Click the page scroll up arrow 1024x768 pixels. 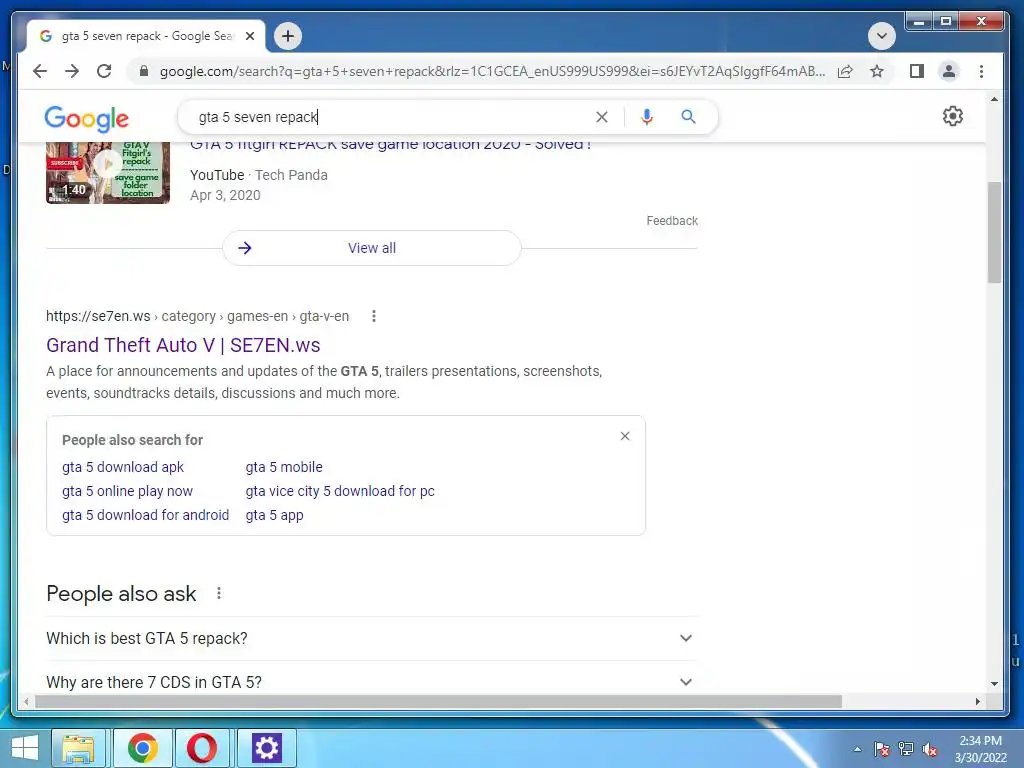(994, 99)
